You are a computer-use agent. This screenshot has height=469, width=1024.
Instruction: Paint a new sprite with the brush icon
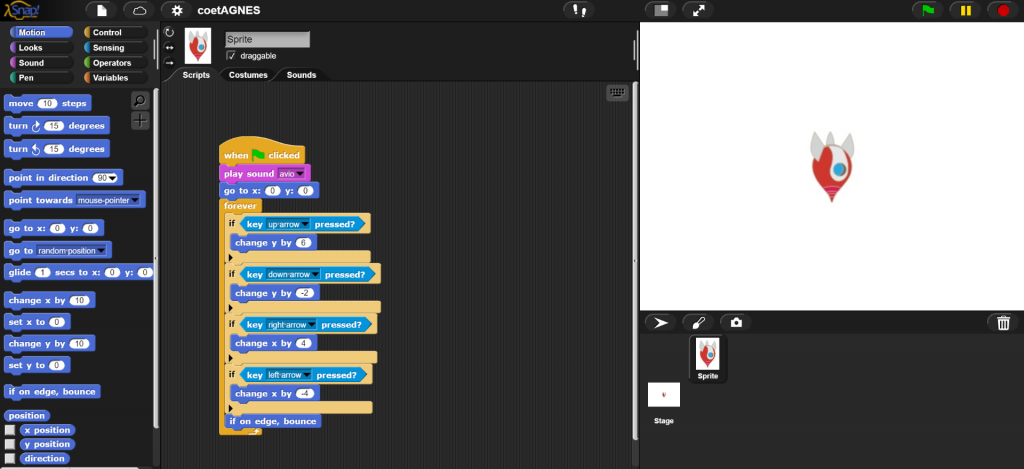pyautogui.click(x=698, y=323)
